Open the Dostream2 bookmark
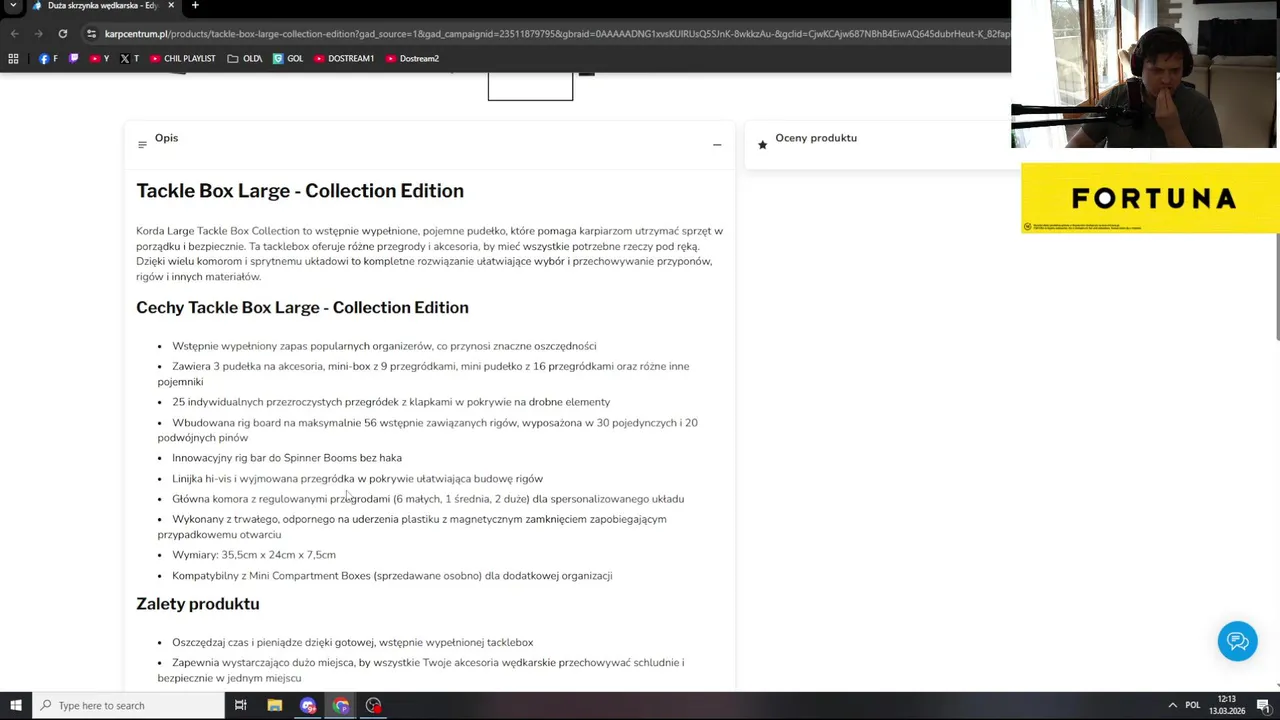This screenshot has height=720, width=1280. point(412,59)
